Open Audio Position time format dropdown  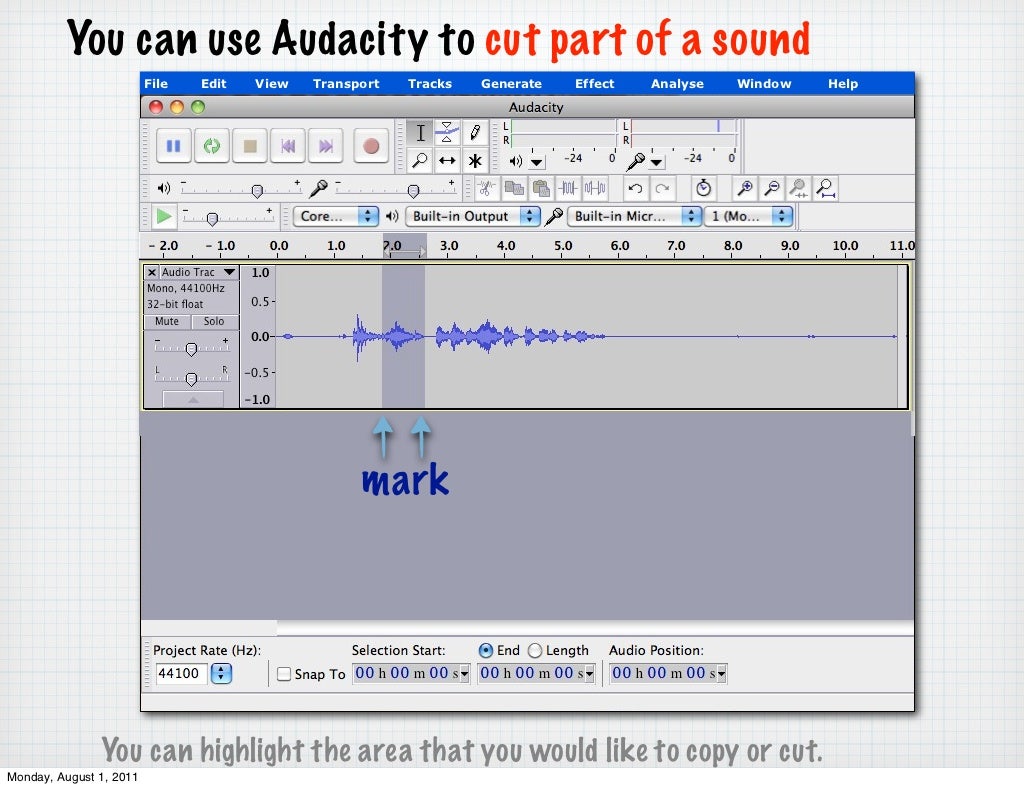point(722,674)
